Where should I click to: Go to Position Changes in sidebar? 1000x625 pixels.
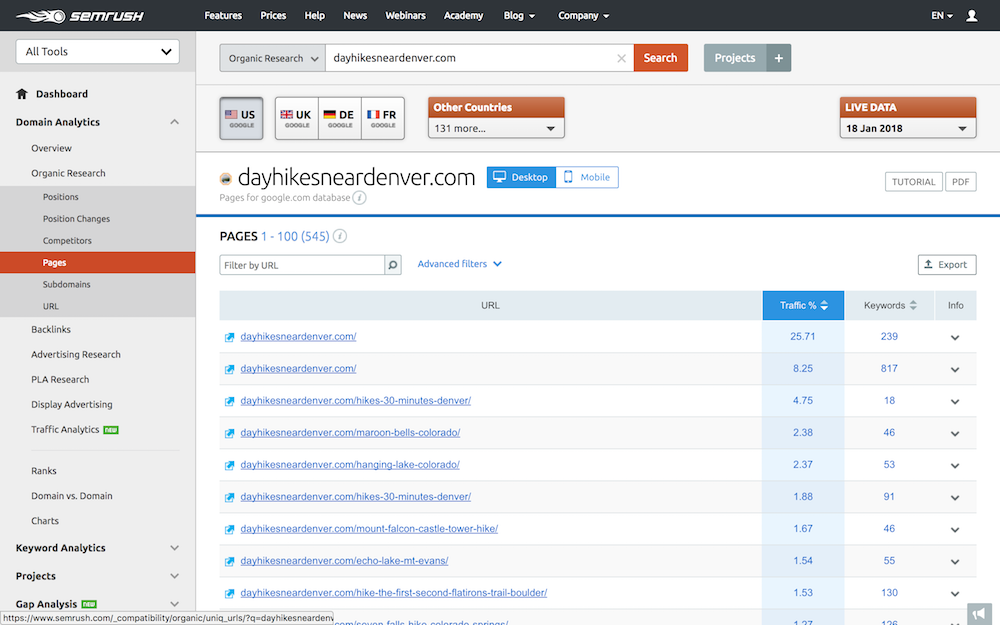pyautogui.click(x=76, y=219)
